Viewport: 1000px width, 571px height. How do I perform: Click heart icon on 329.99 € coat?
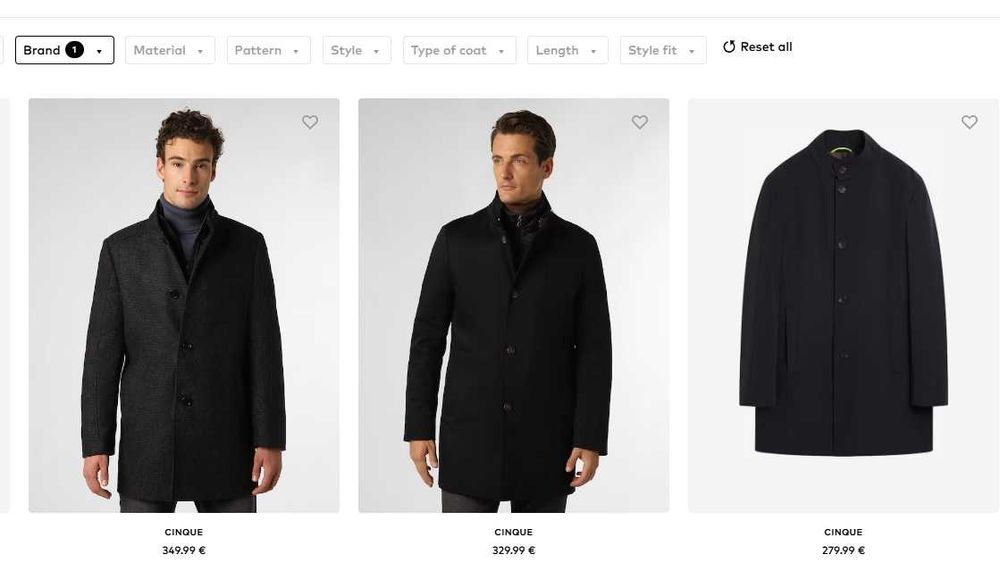(640, 122)
